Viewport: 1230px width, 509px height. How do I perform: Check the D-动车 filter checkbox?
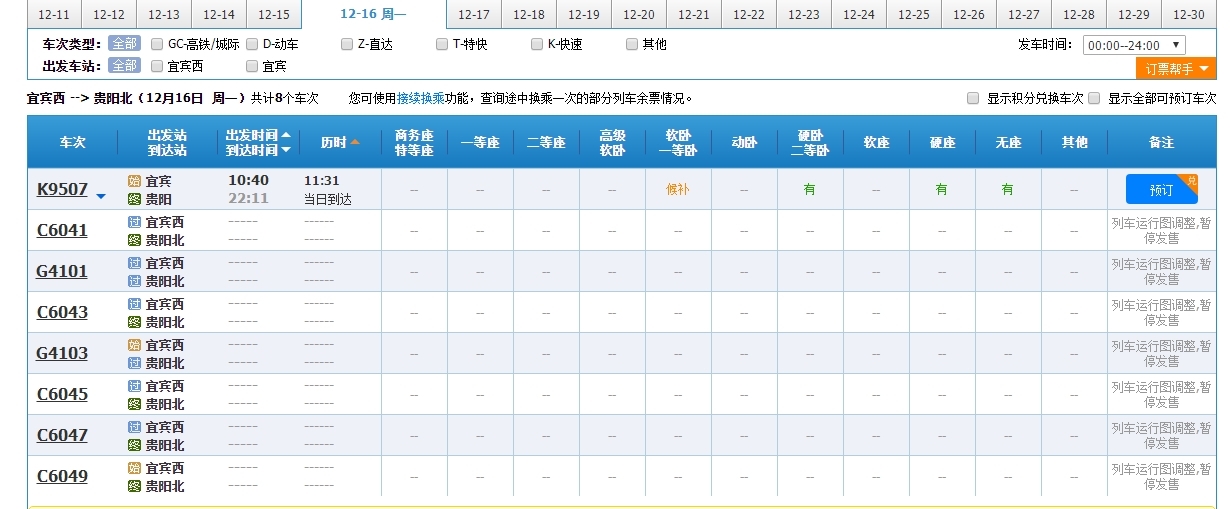pos(252,44)
